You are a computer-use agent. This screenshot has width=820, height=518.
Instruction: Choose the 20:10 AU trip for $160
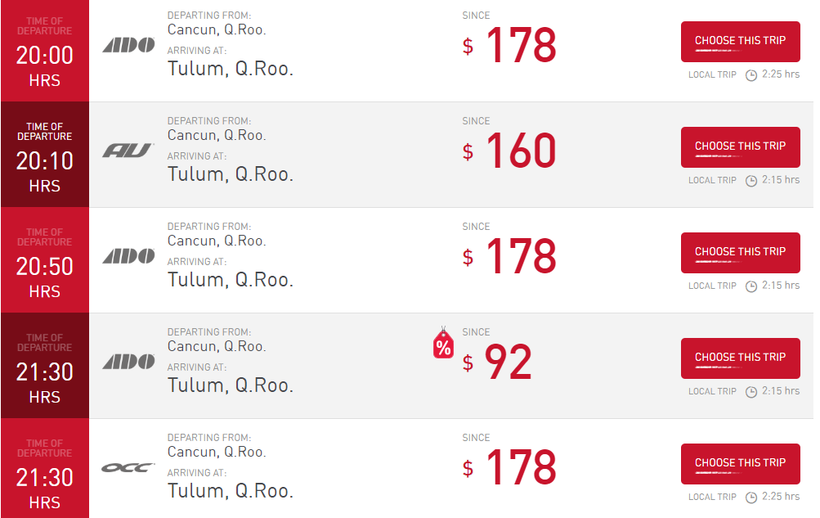point(740,147)
